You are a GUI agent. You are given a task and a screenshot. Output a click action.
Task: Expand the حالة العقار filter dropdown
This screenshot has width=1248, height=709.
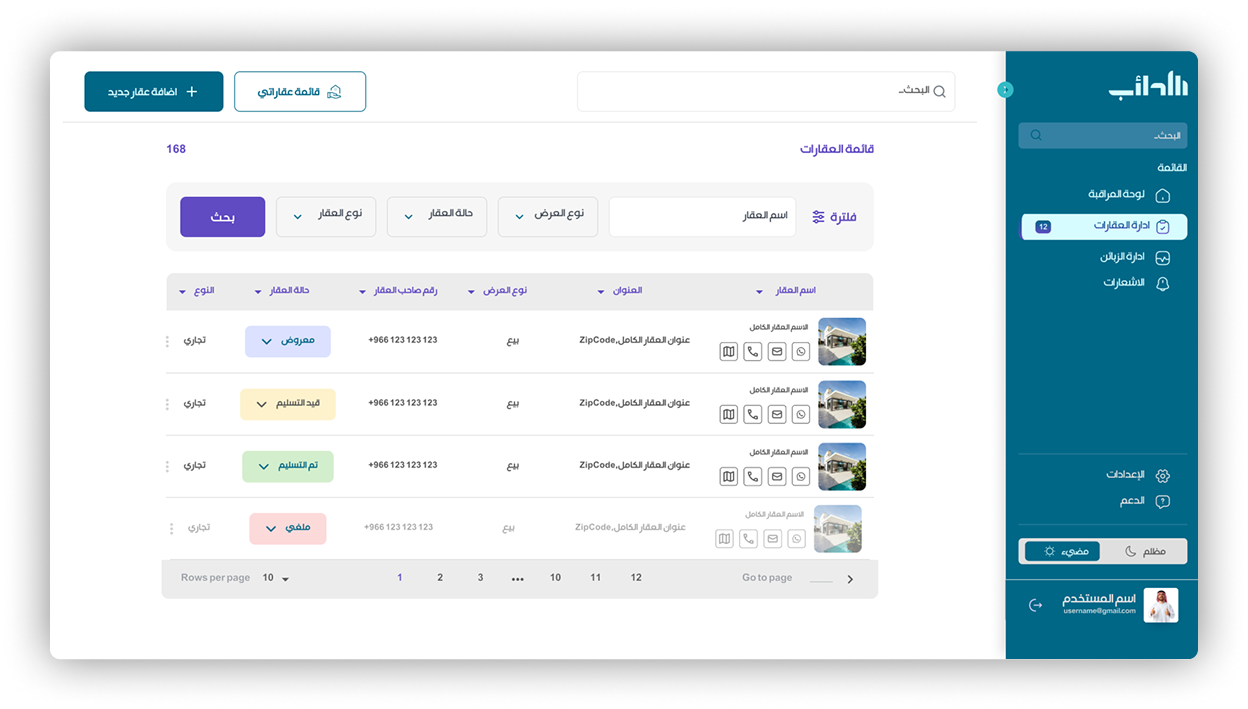tap(437, 216)
